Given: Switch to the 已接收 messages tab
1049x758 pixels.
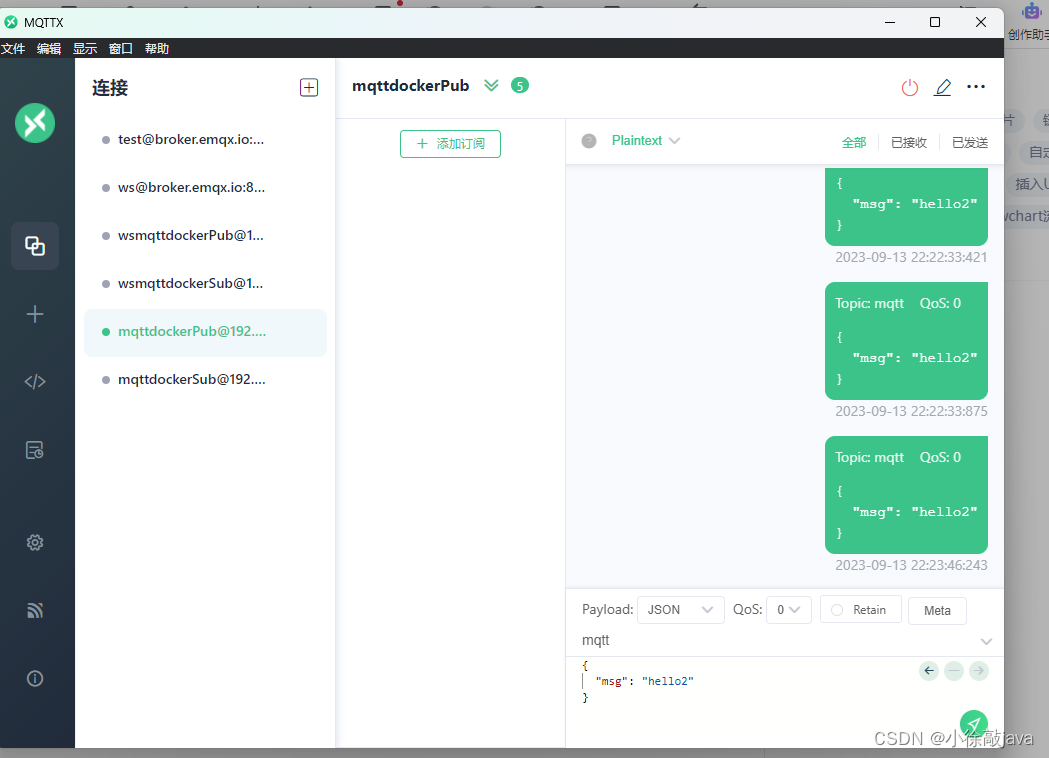Looking at the screenshot, I should pyautogui.click(x=909, y=143).
